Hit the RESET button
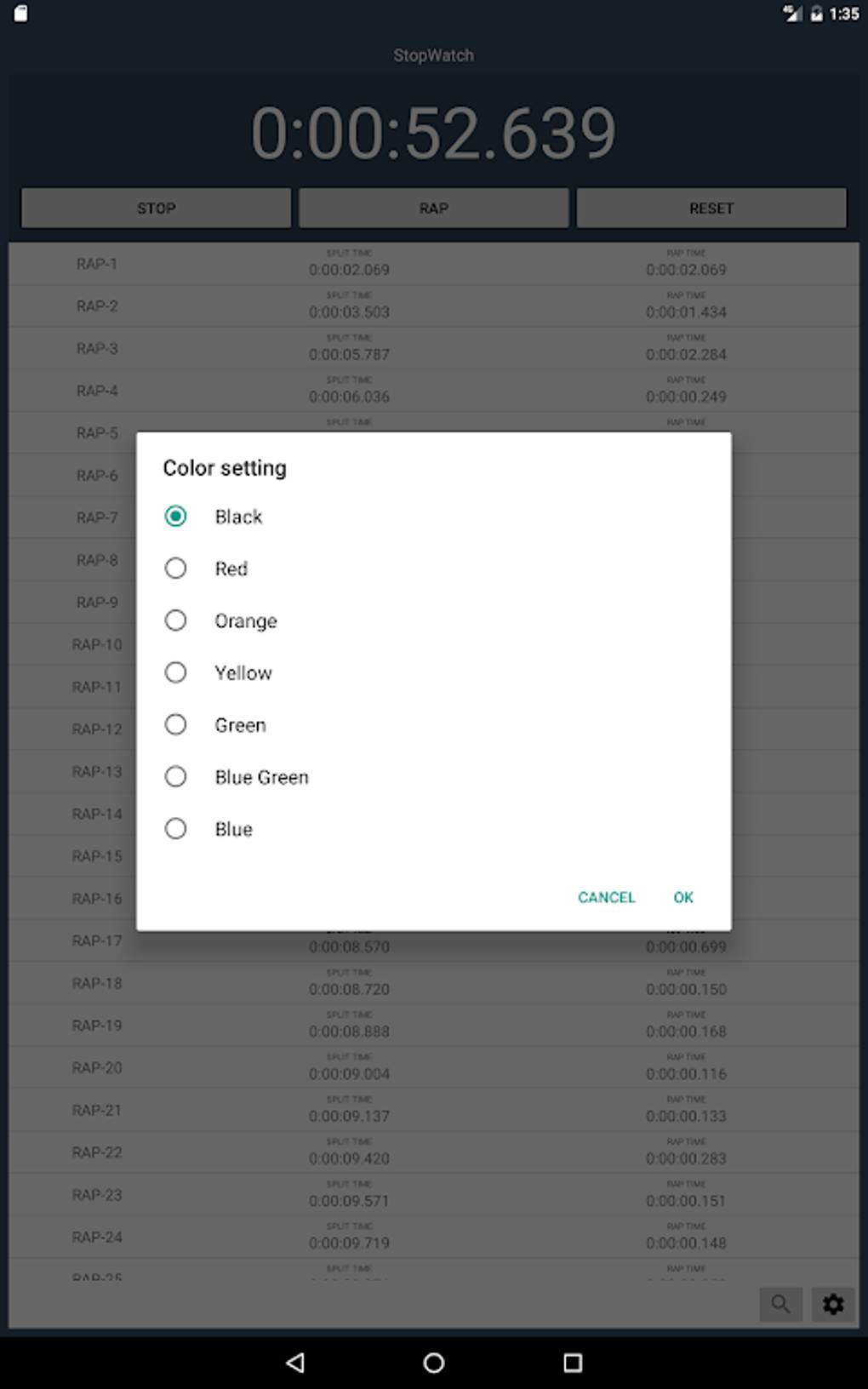 click(x=711, y=209)
